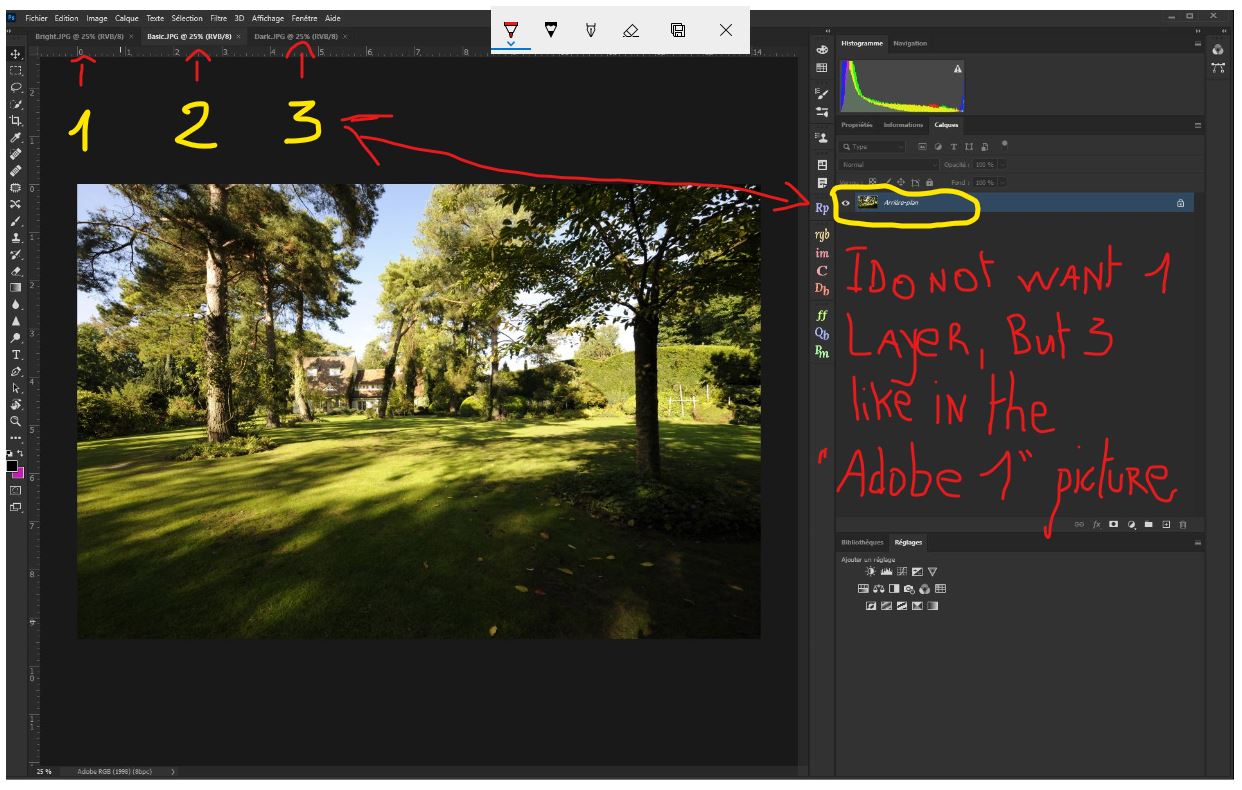Hide the Arrière-plan layer
This screenshot has width=1242, height=790.
(x=845, y=203)
